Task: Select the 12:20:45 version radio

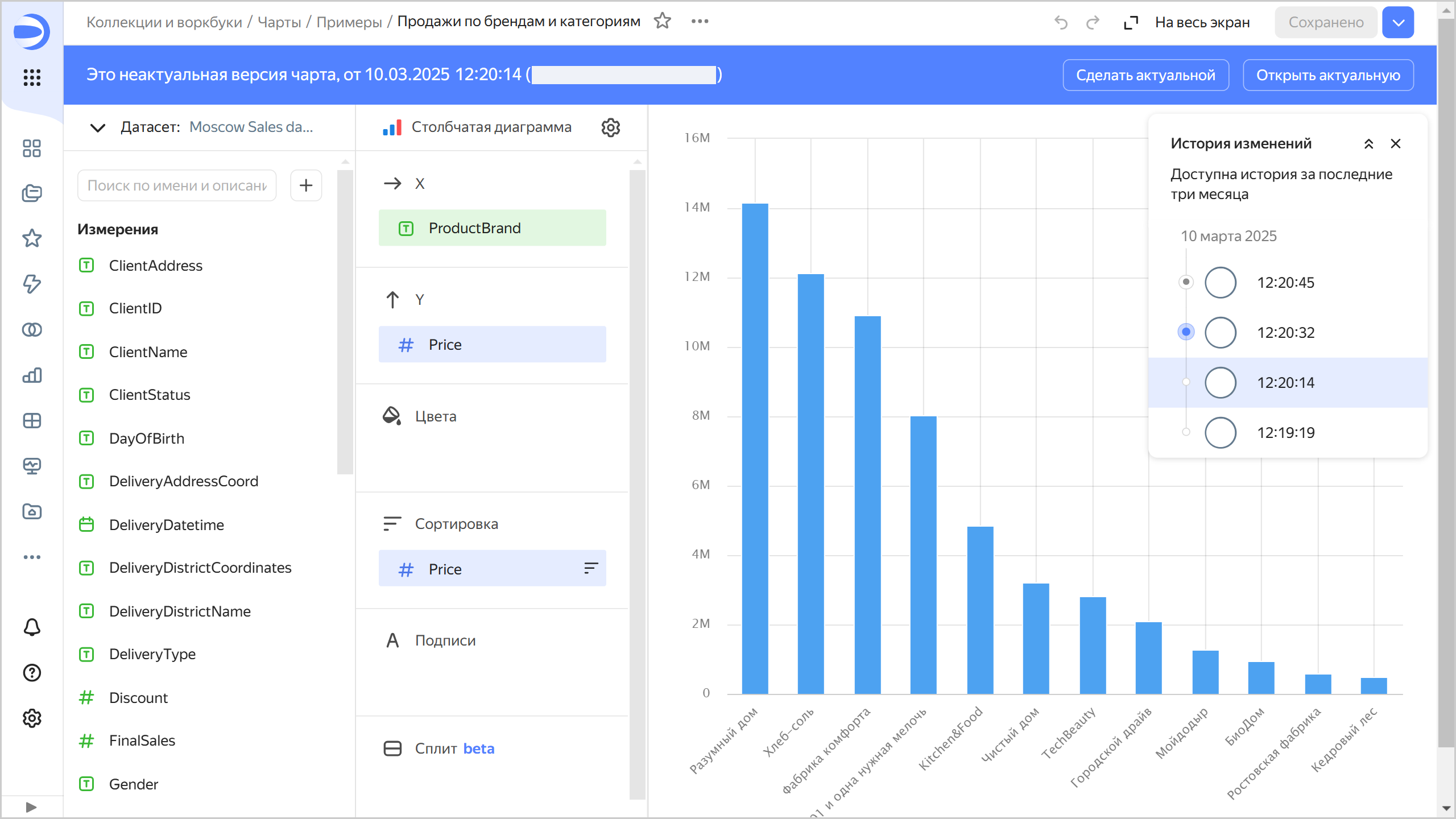Action: click(1221, 283)
